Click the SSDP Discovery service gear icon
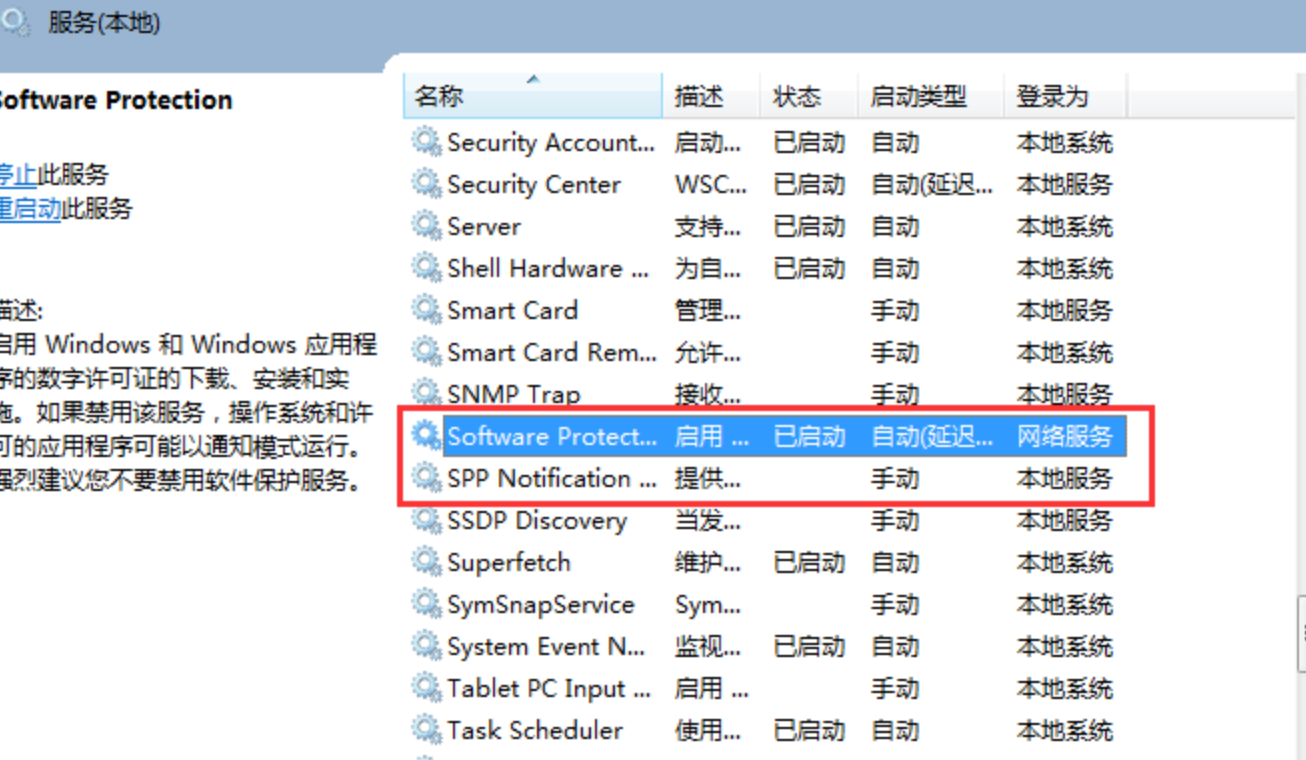1306x760 pixels. pos(427,520)
